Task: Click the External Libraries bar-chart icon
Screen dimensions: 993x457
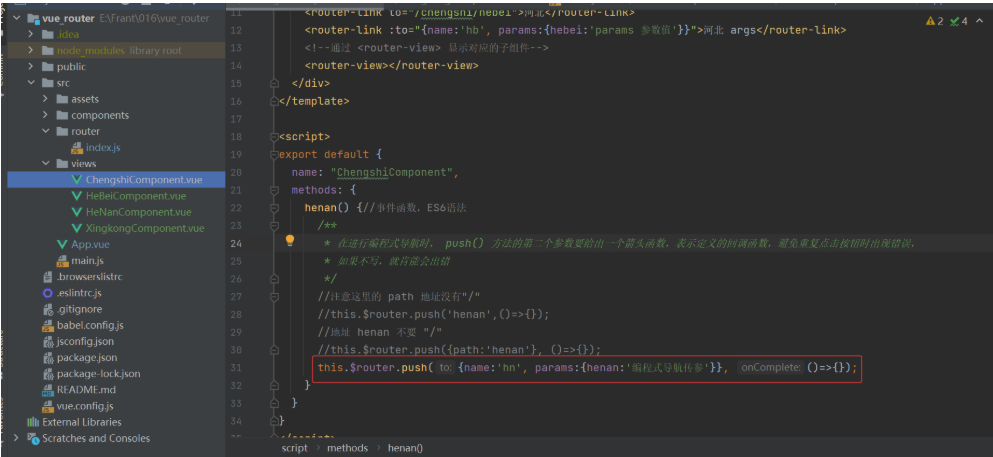Action: [x=32, y=422]
